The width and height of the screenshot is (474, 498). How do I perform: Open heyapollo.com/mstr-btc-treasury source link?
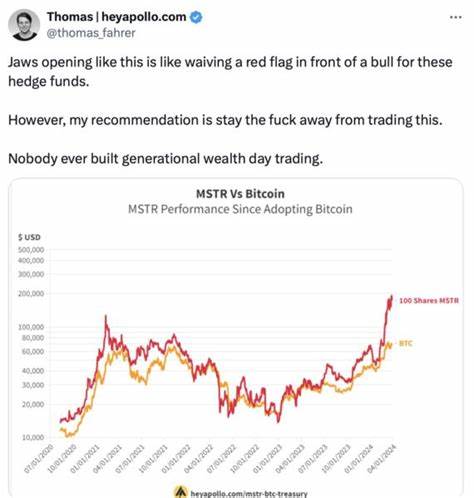tap(249, 494)
